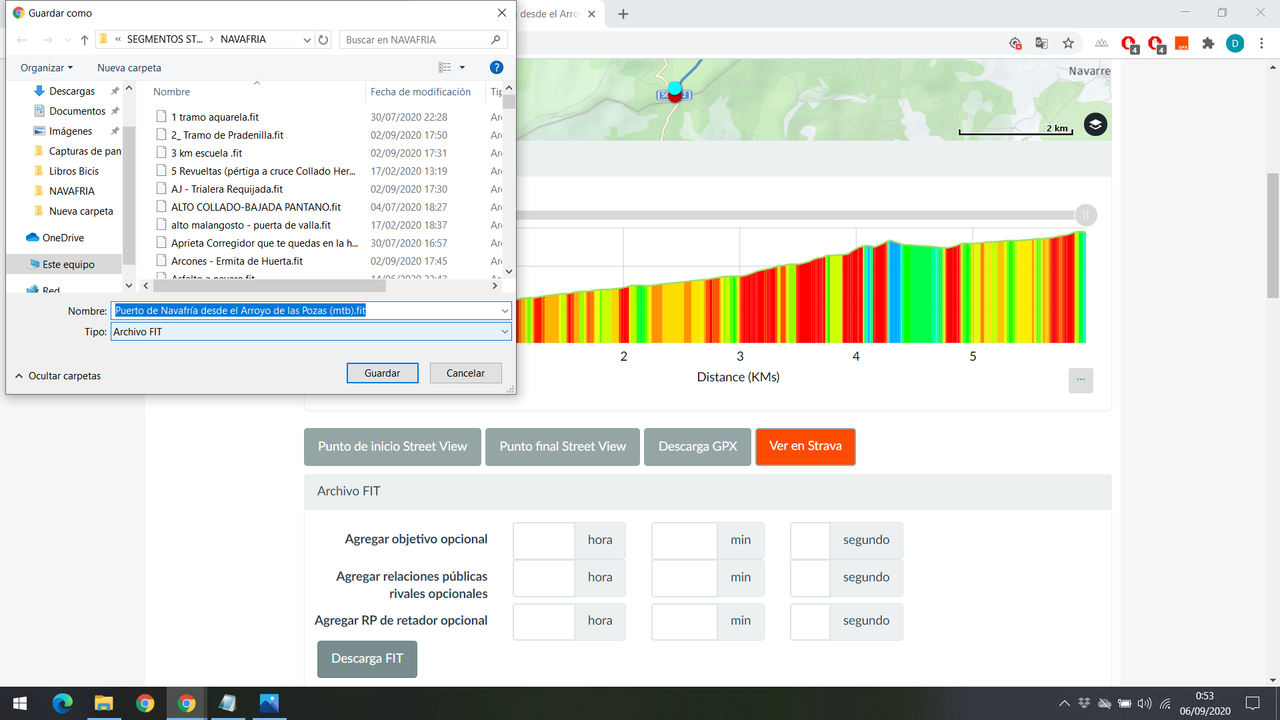Click the location blocked icon in address bar

pyautogui.click(x=1015, y=43)
